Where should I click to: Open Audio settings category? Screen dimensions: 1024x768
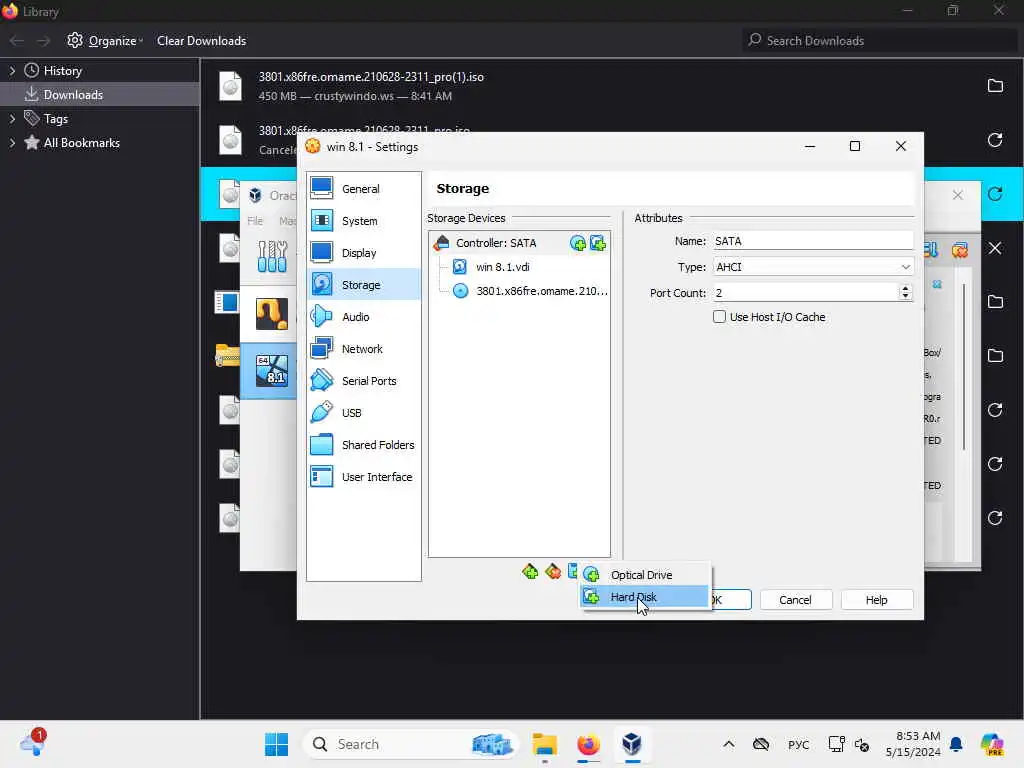[x=364, y=317]
